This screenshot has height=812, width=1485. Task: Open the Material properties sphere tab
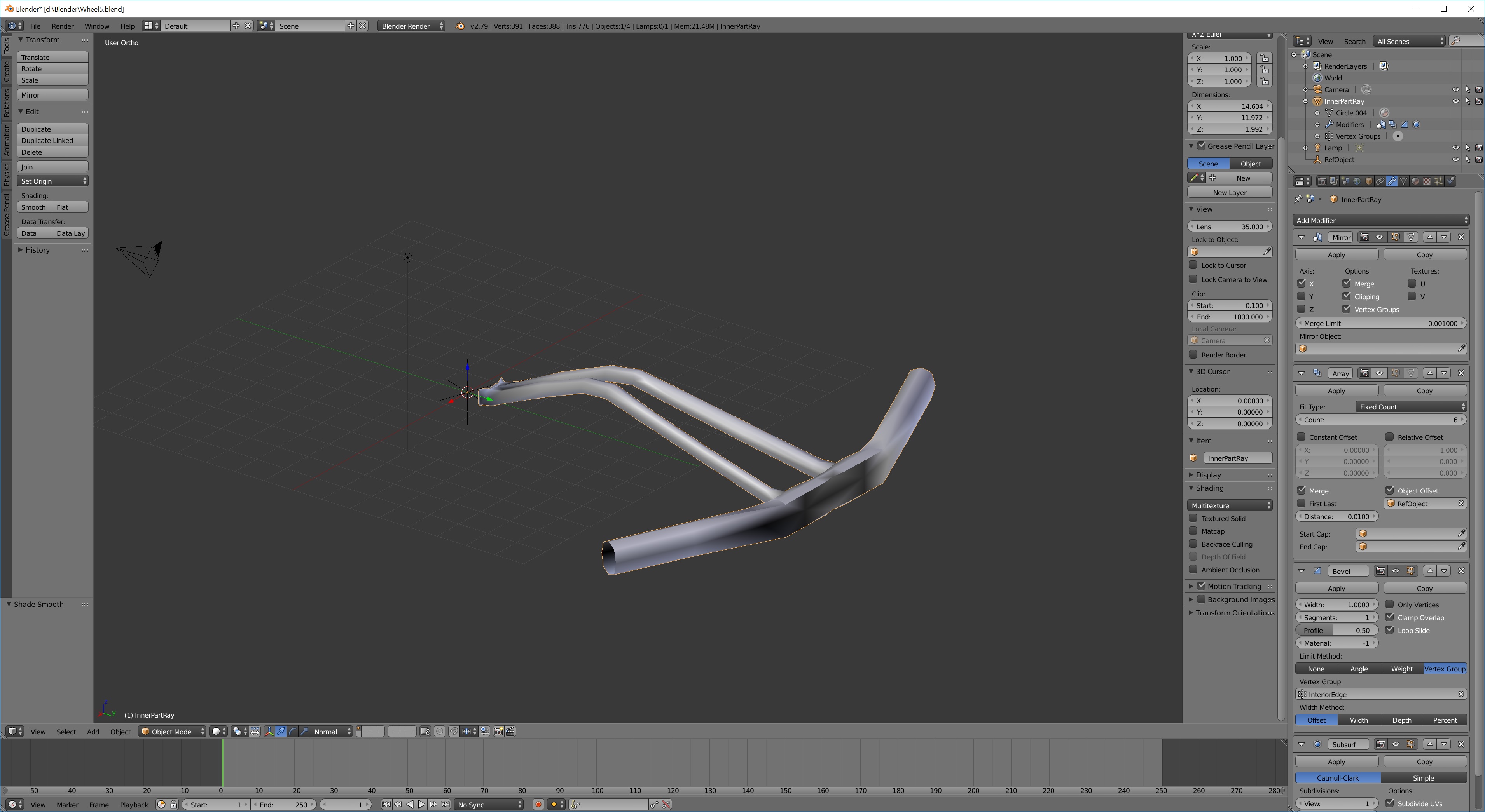(x=1415, y=181)
